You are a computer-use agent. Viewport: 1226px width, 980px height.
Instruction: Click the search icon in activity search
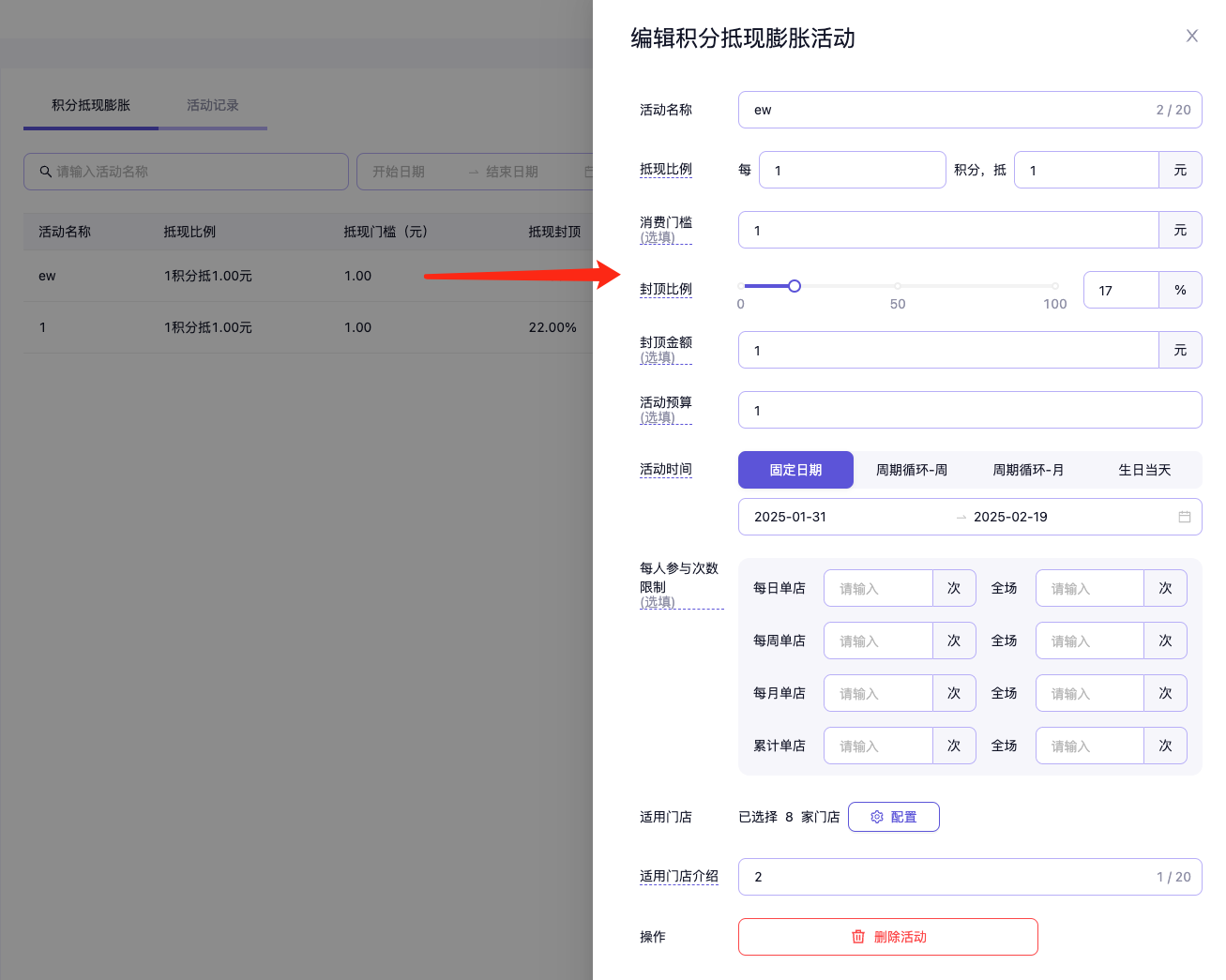(x=45, y=172)
